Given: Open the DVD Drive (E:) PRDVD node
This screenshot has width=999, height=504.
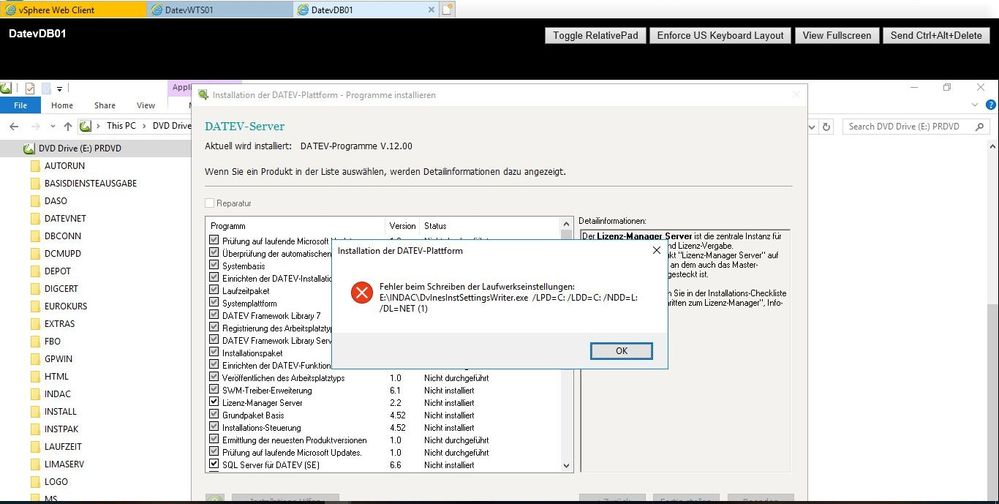Looking at the screenshot, I should 76,149.
